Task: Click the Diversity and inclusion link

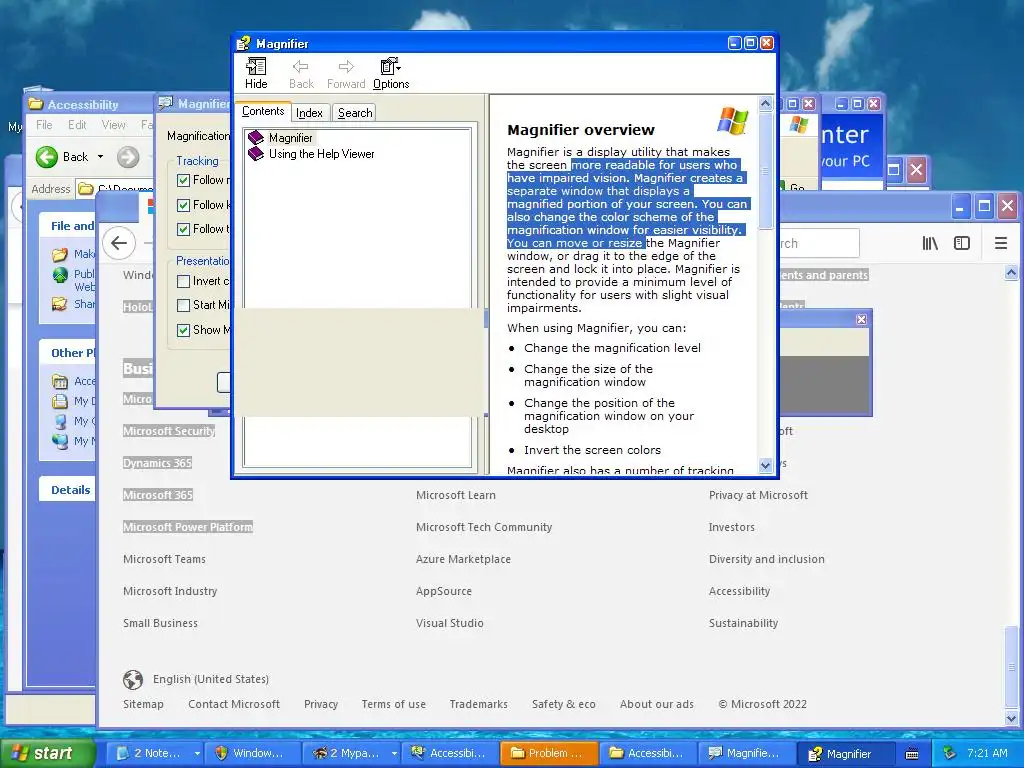Action: tap(767, 559)
